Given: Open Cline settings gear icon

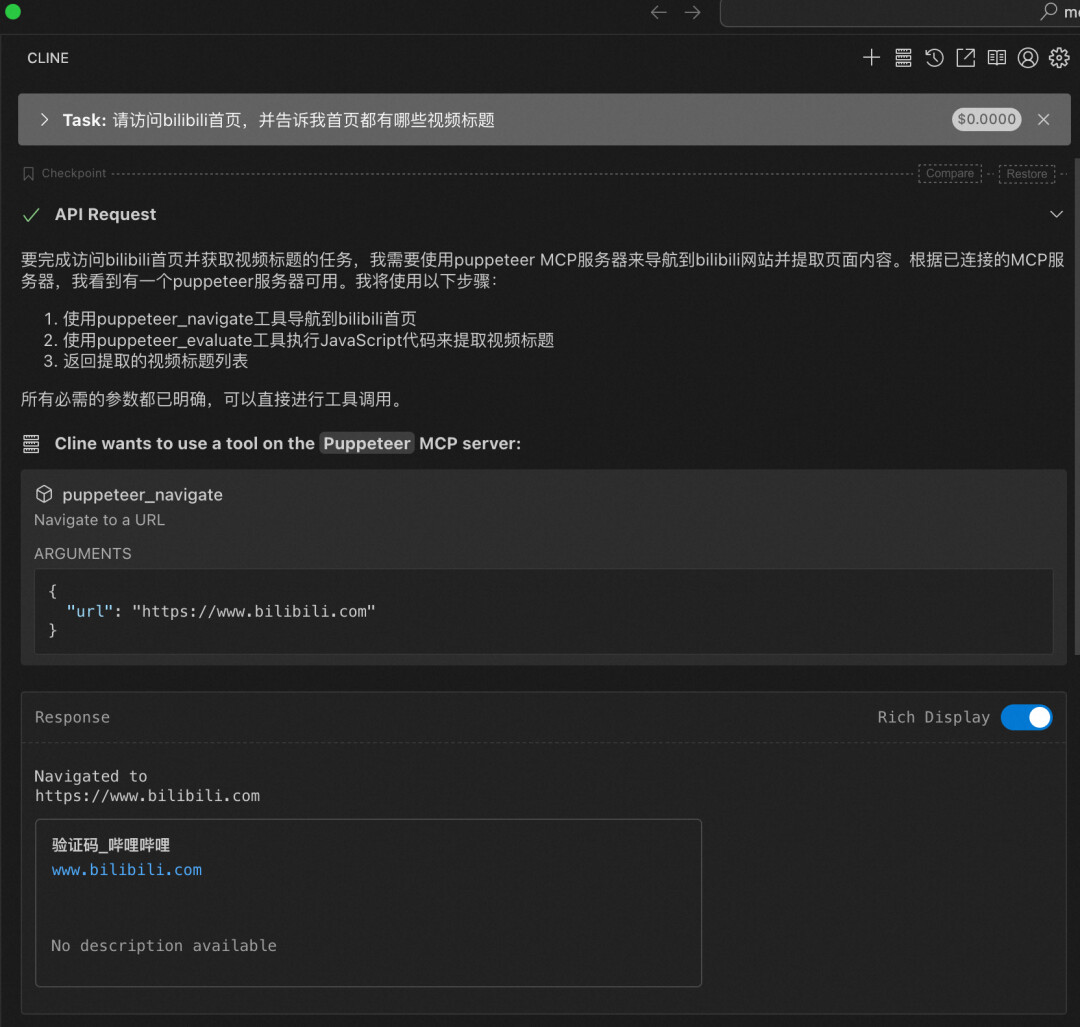Looking at the screenshot, I should (1059, 58).
